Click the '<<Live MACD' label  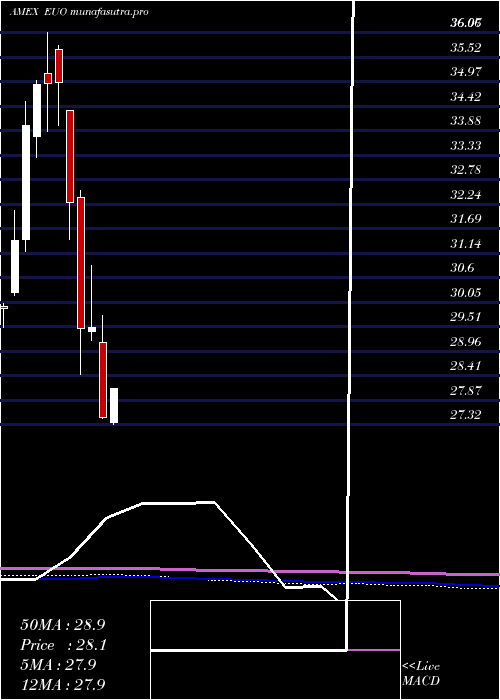[x=421, y=673]
